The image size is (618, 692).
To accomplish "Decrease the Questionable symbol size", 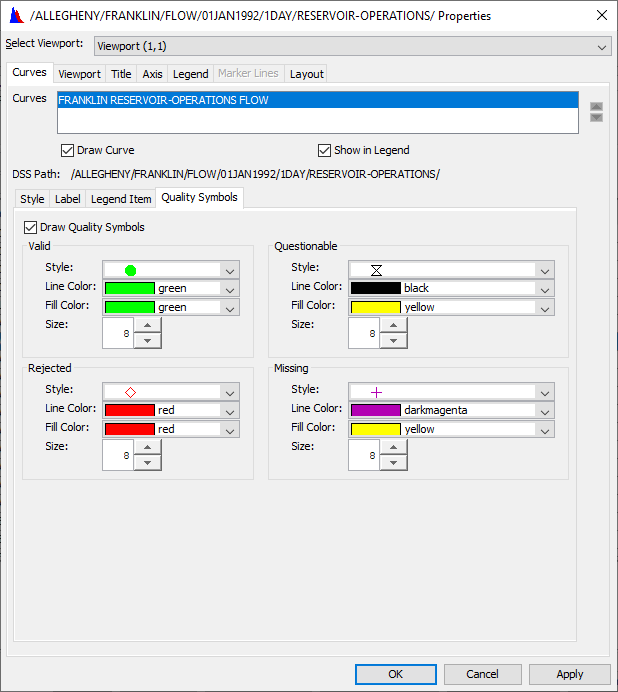I will (x=393, y=341).
